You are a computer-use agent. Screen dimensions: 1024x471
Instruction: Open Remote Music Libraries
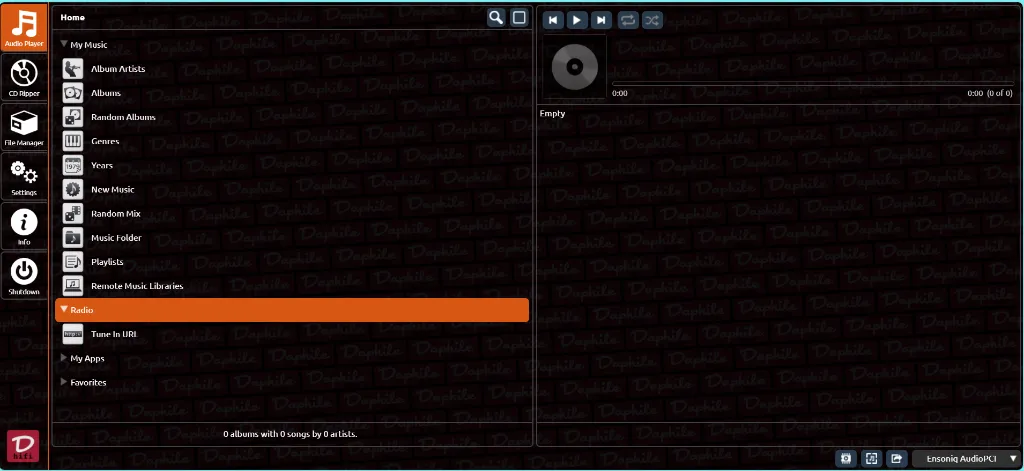(x=137, y=286)
